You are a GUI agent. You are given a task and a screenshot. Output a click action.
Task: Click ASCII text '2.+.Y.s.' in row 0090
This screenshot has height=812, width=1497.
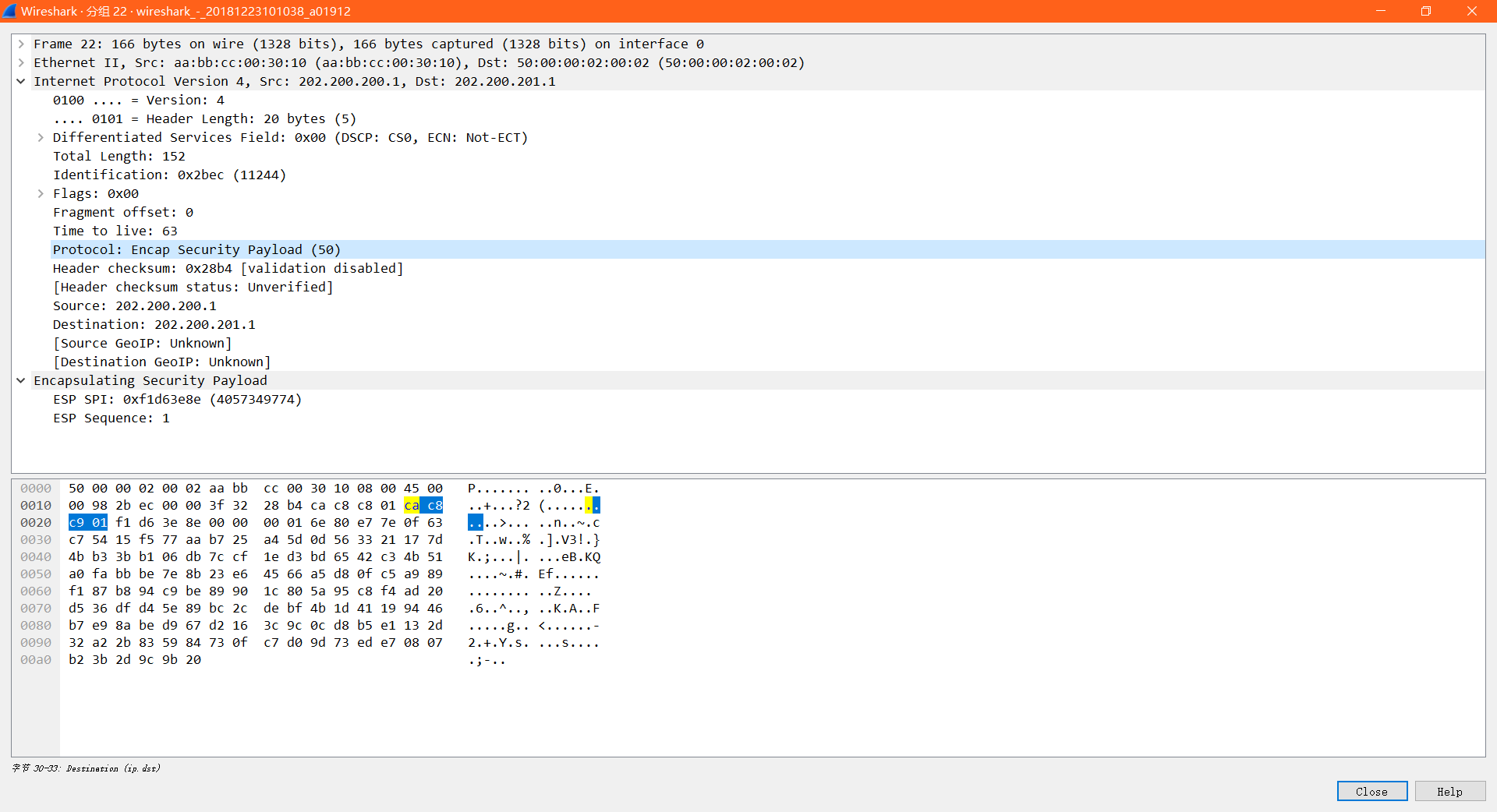(x=499, y=643)
